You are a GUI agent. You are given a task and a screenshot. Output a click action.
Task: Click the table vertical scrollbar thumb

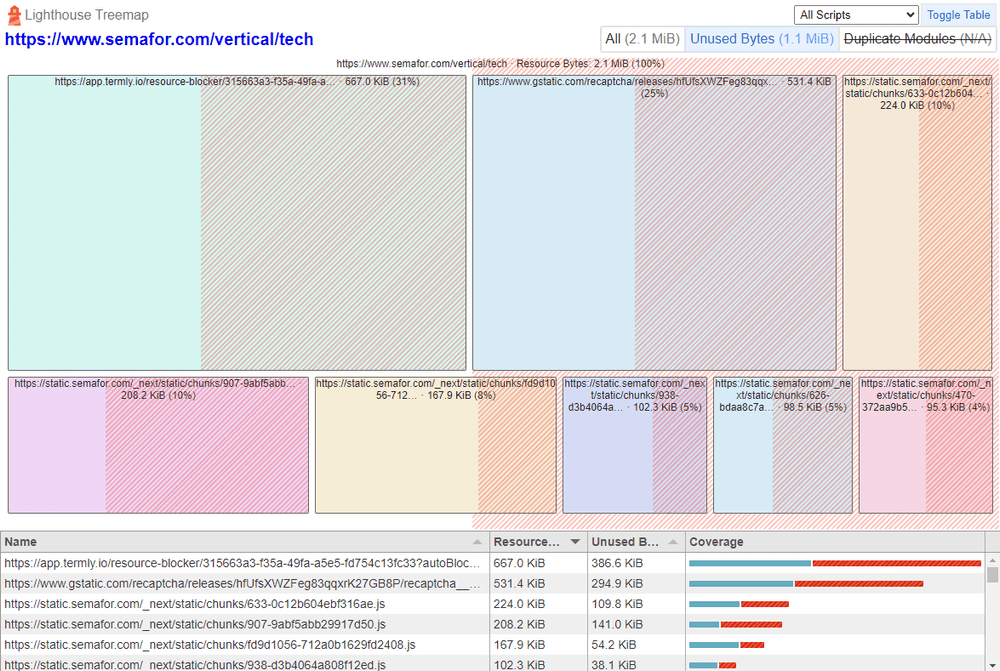pyautogui.click(x=992, y=574)
